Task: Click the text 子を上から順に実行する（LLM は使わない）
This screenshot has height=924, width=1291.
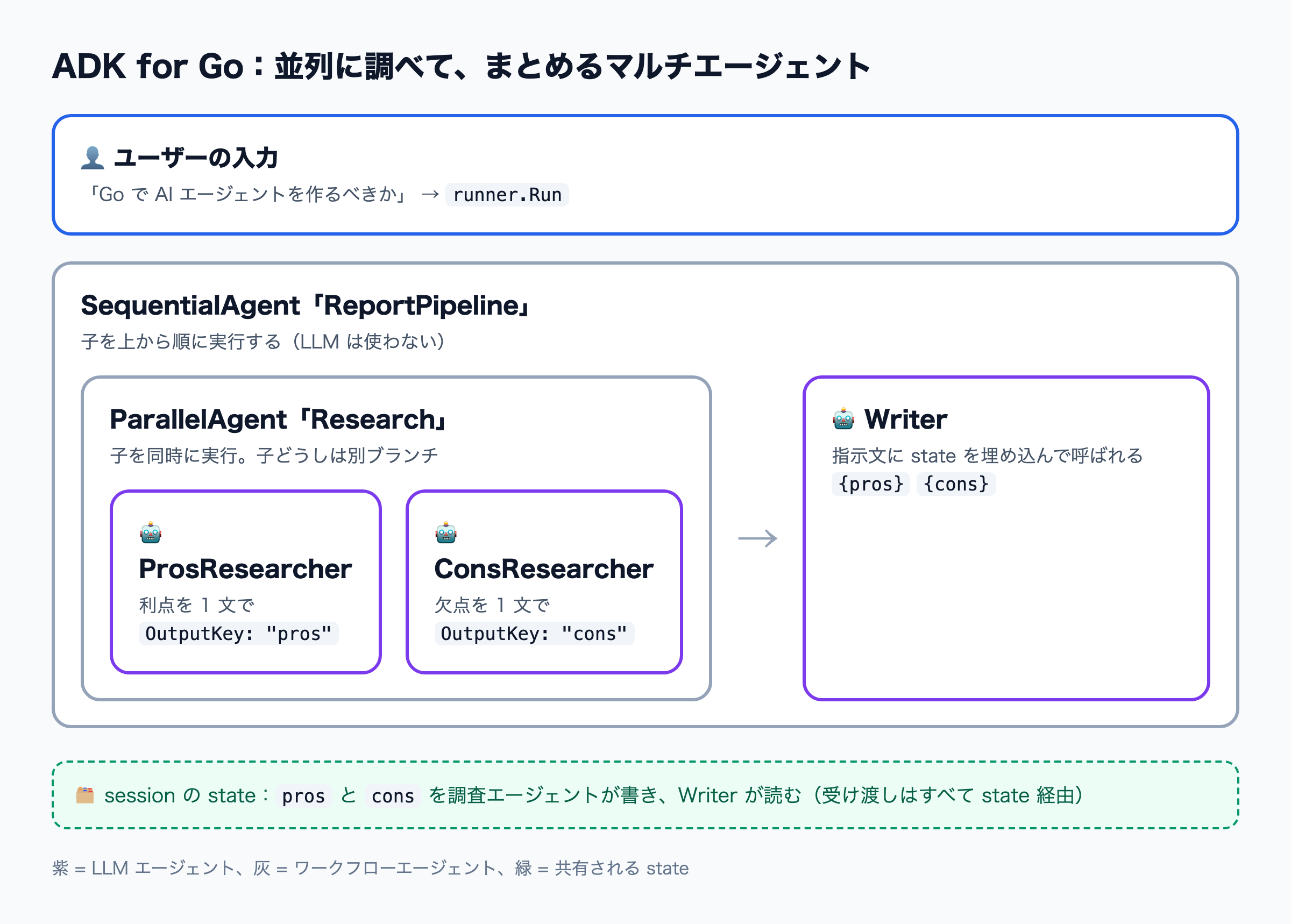Action: 265,342
